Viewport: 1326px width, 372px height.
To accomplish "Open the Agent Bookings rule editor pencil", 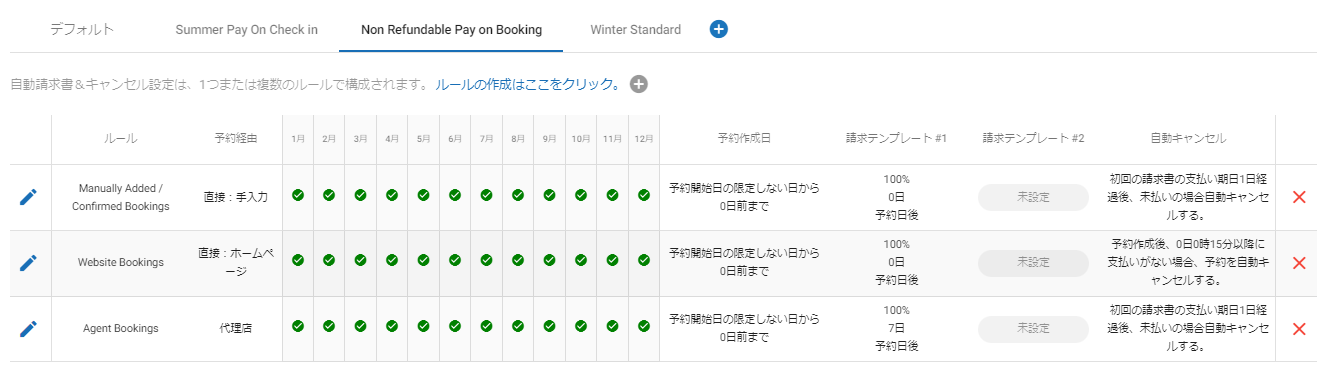I will [29, 328].
